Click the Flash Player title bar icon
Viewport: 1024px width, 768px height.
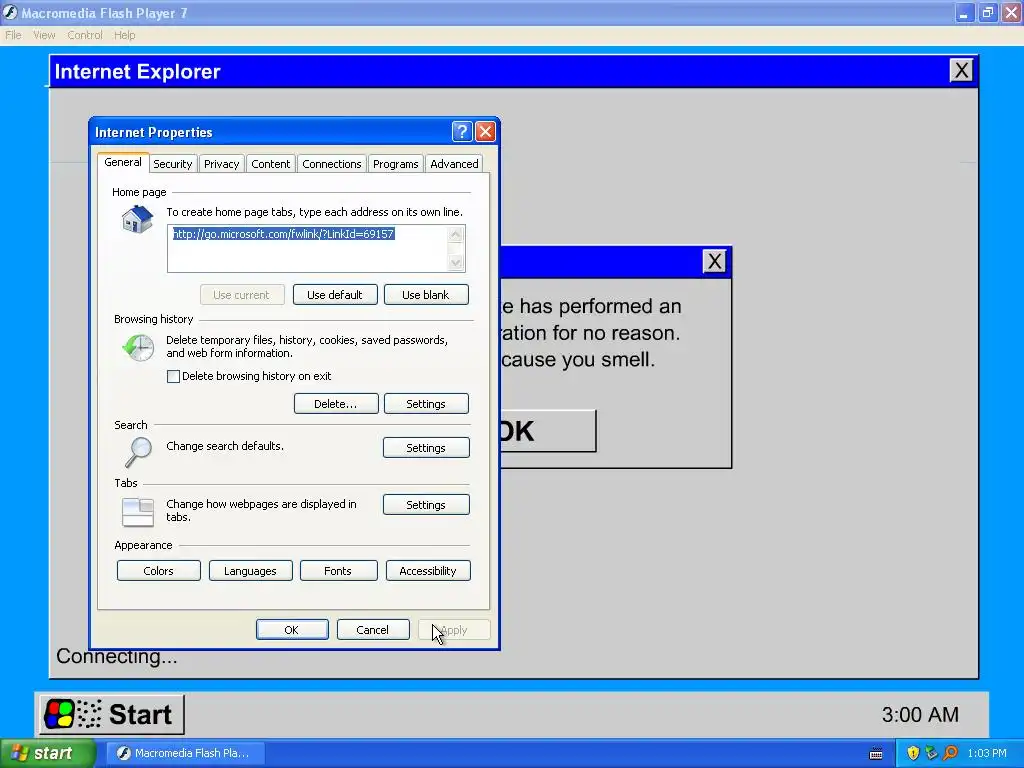(10, 12)
